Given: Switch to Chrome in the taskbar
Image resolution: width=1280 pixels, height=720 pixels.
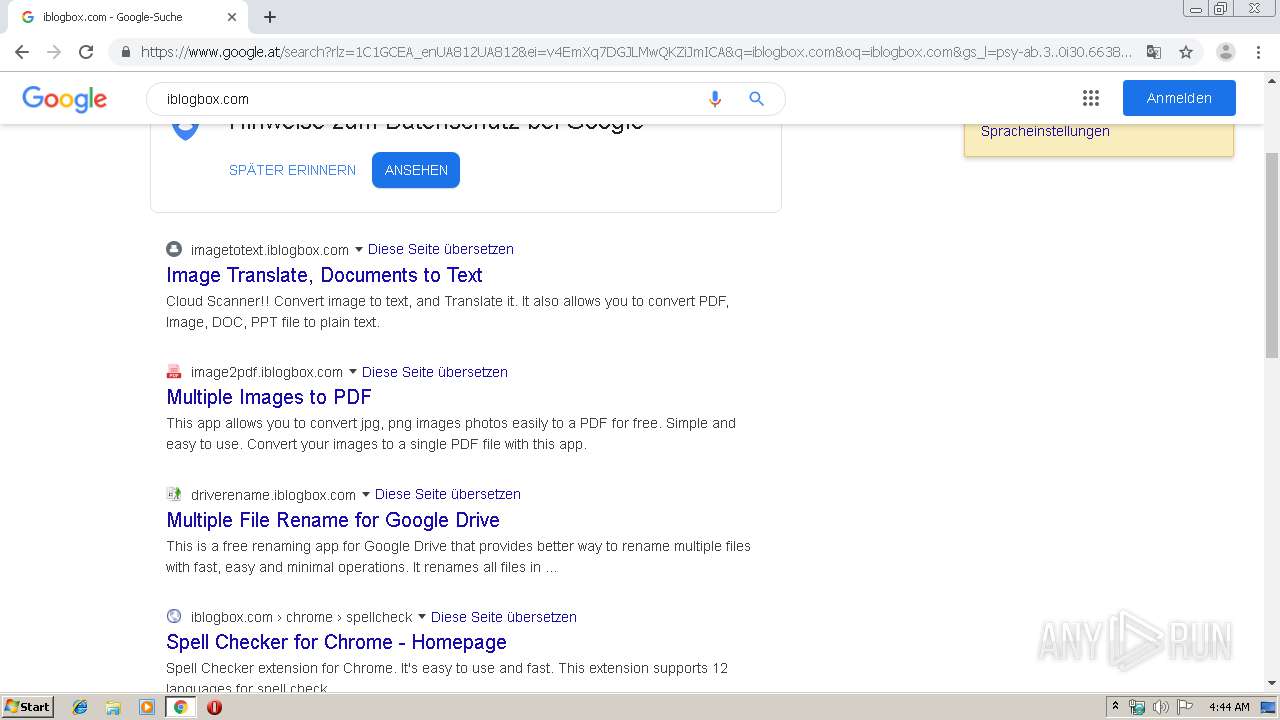Looking at the screenshot, I should click(x=180, y=707).
